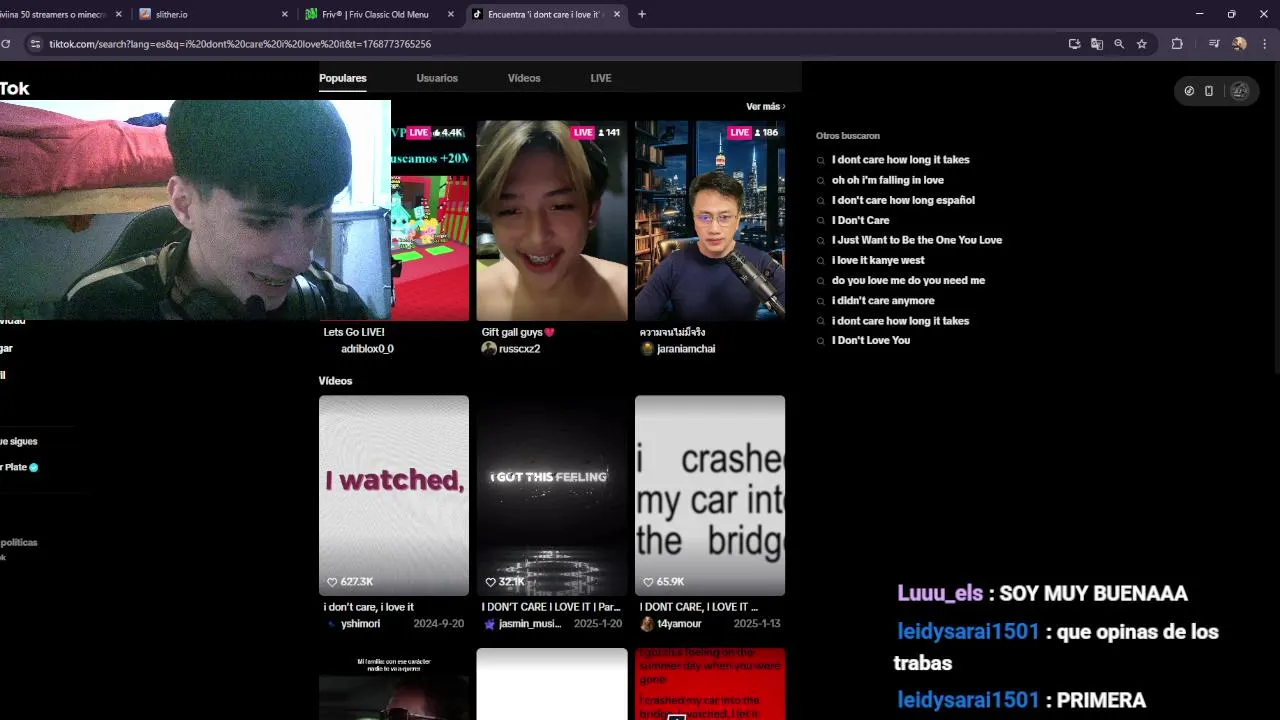Click the red-background lyrics video thumbnail
The width and height of the screenshot is (1280, 720).
710,684
